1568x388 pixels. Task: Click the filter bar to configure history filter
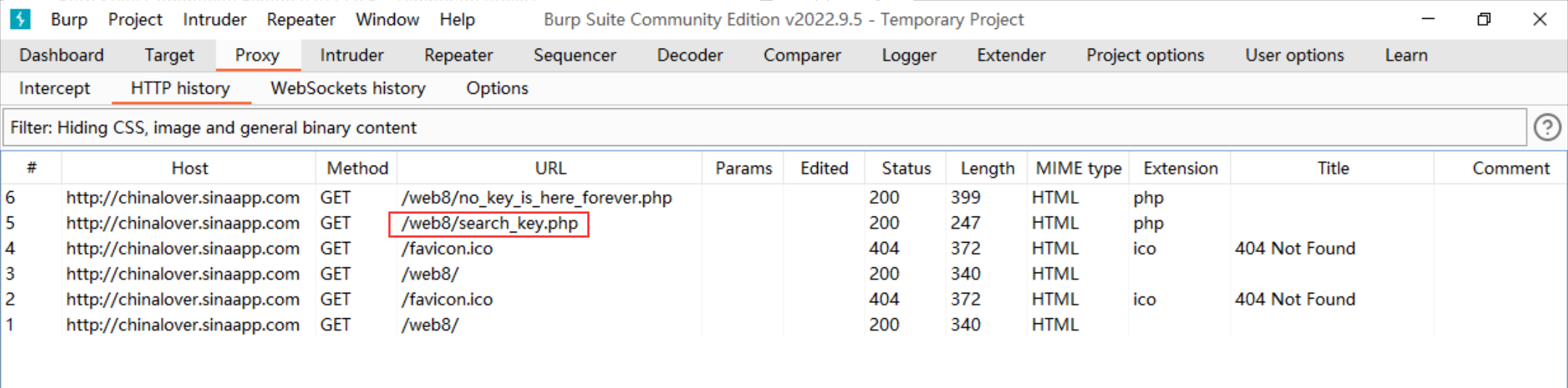[x=765, y=128]
